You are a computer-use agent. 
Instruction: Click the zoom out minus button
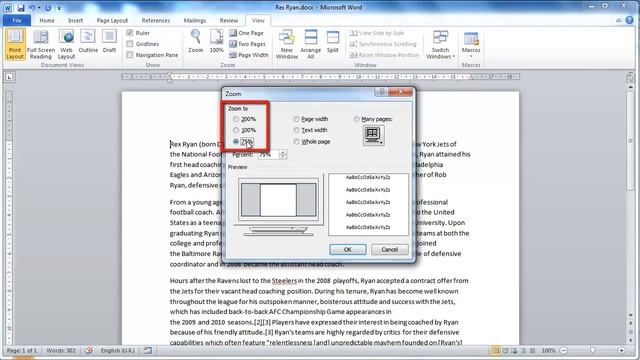pos(564,351)
